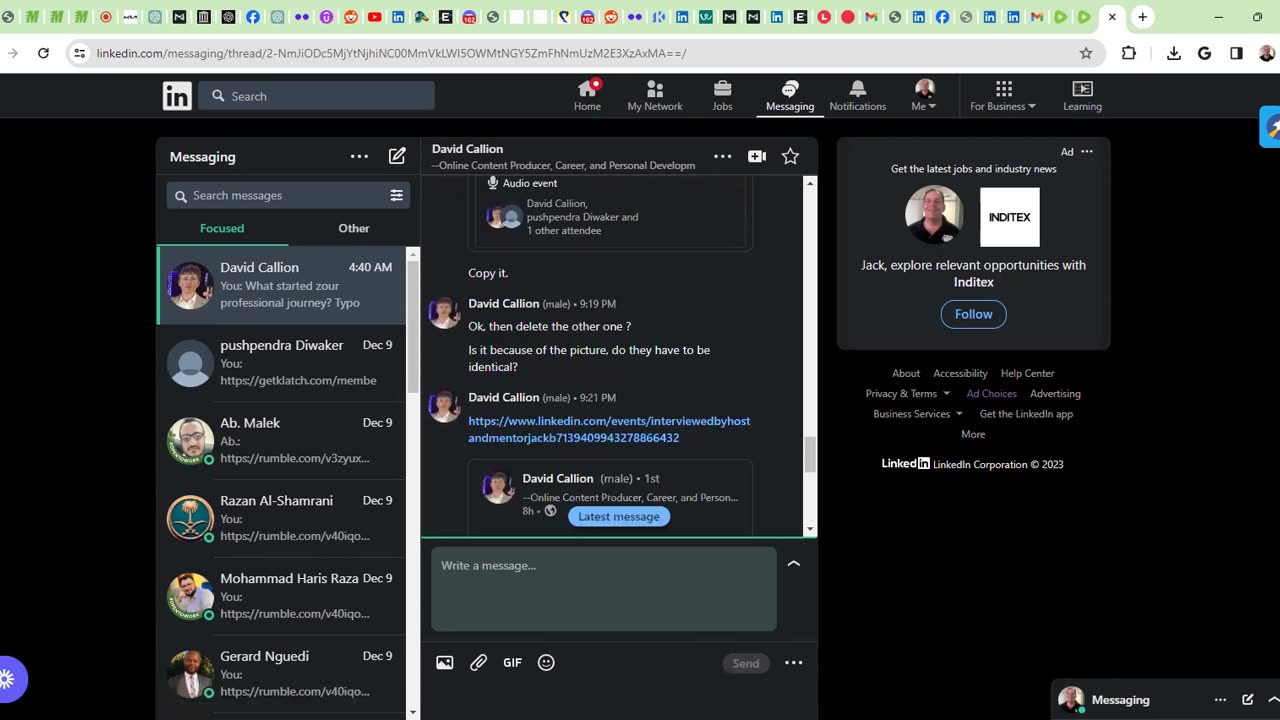Switch to the Other tab
The image size is (1280, 720).
point(354,228)
